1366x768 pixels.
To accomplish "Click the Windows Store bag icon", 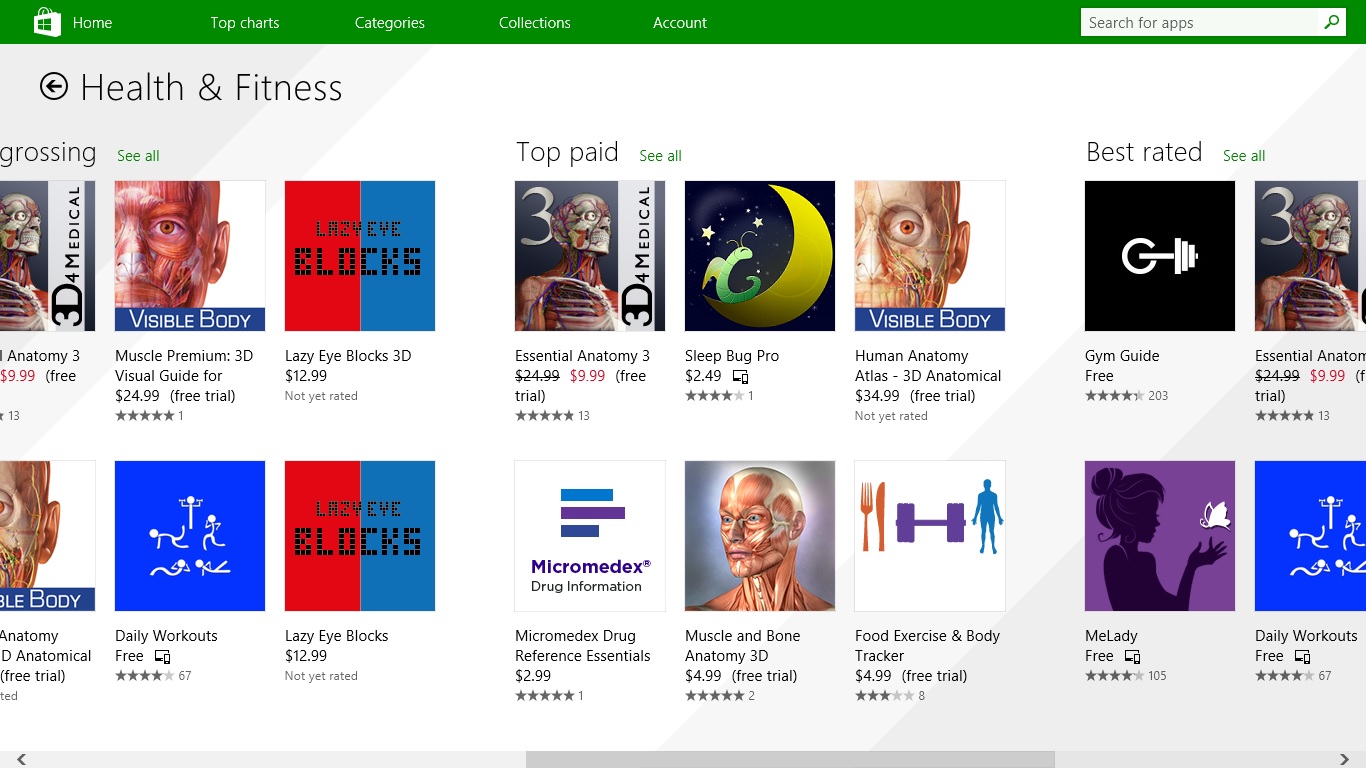I will 47,22.
